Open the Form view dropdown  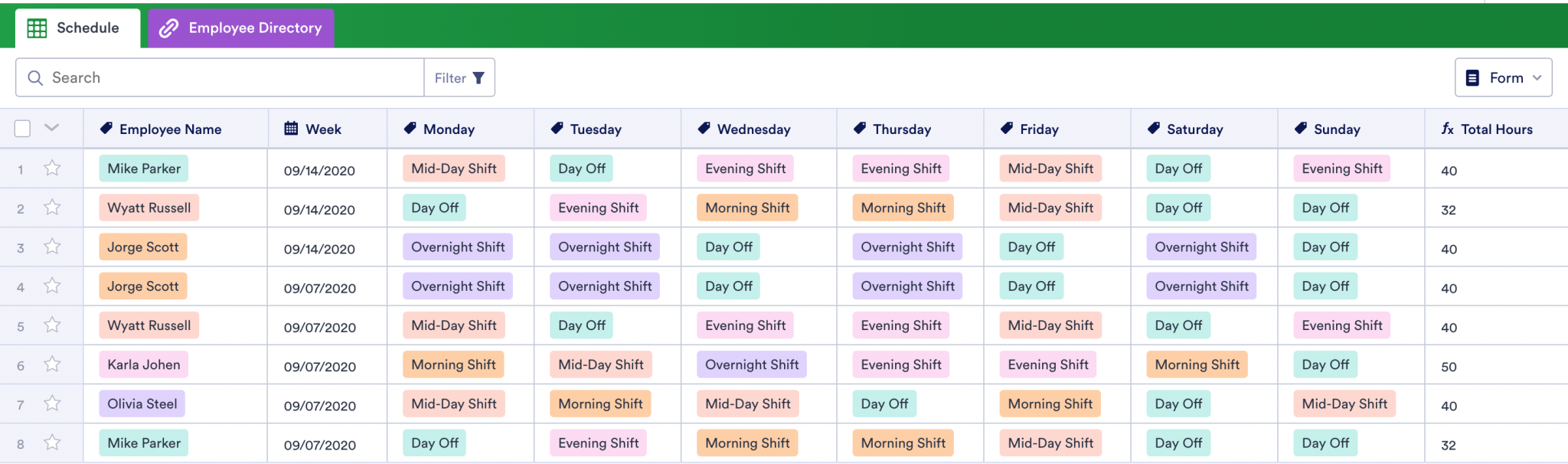pyautogui.click(x=1536, y=78)
